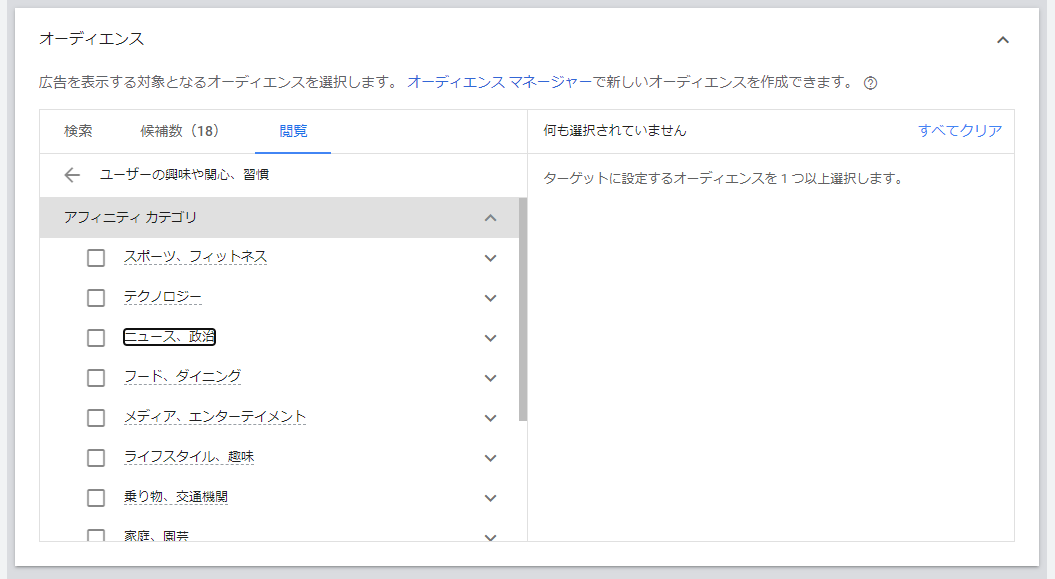Tick the ニュース、政治 checkbox

(x=96, y=338)
